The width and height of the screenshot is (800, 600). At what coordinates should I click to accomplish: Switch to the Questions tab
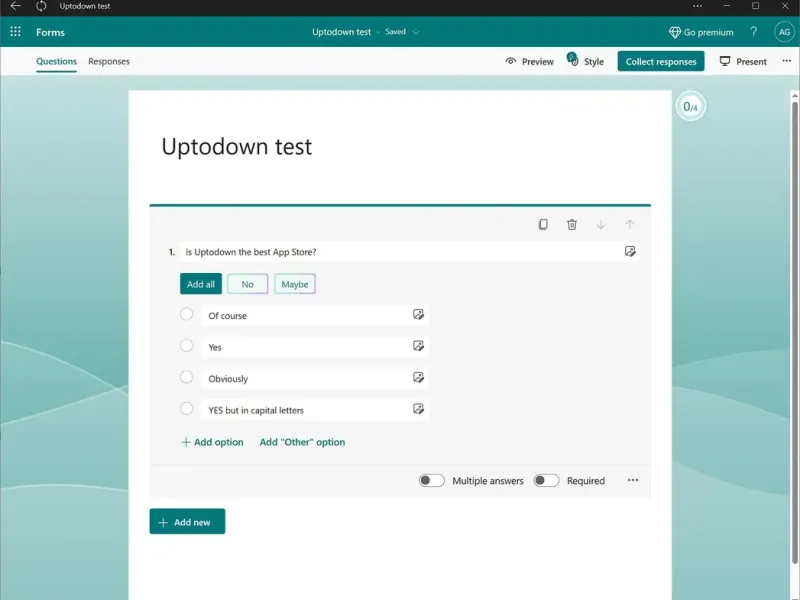(56, 61)
